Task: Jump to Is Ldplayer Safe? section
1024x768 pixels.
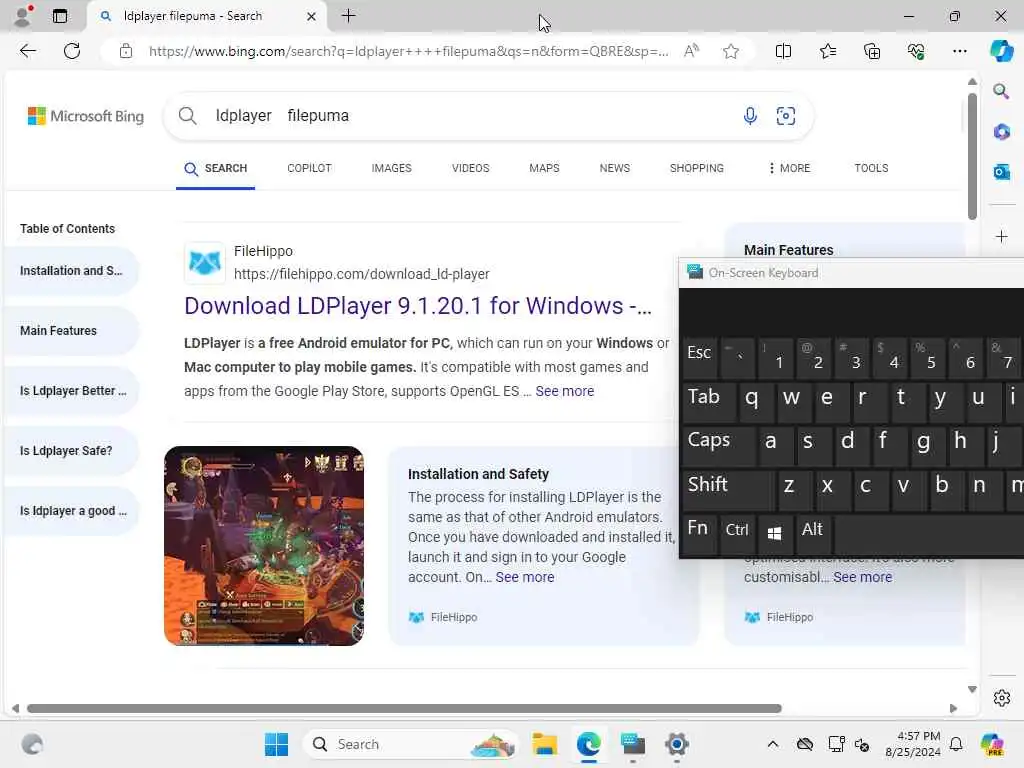Action: (x=71, y=451)
